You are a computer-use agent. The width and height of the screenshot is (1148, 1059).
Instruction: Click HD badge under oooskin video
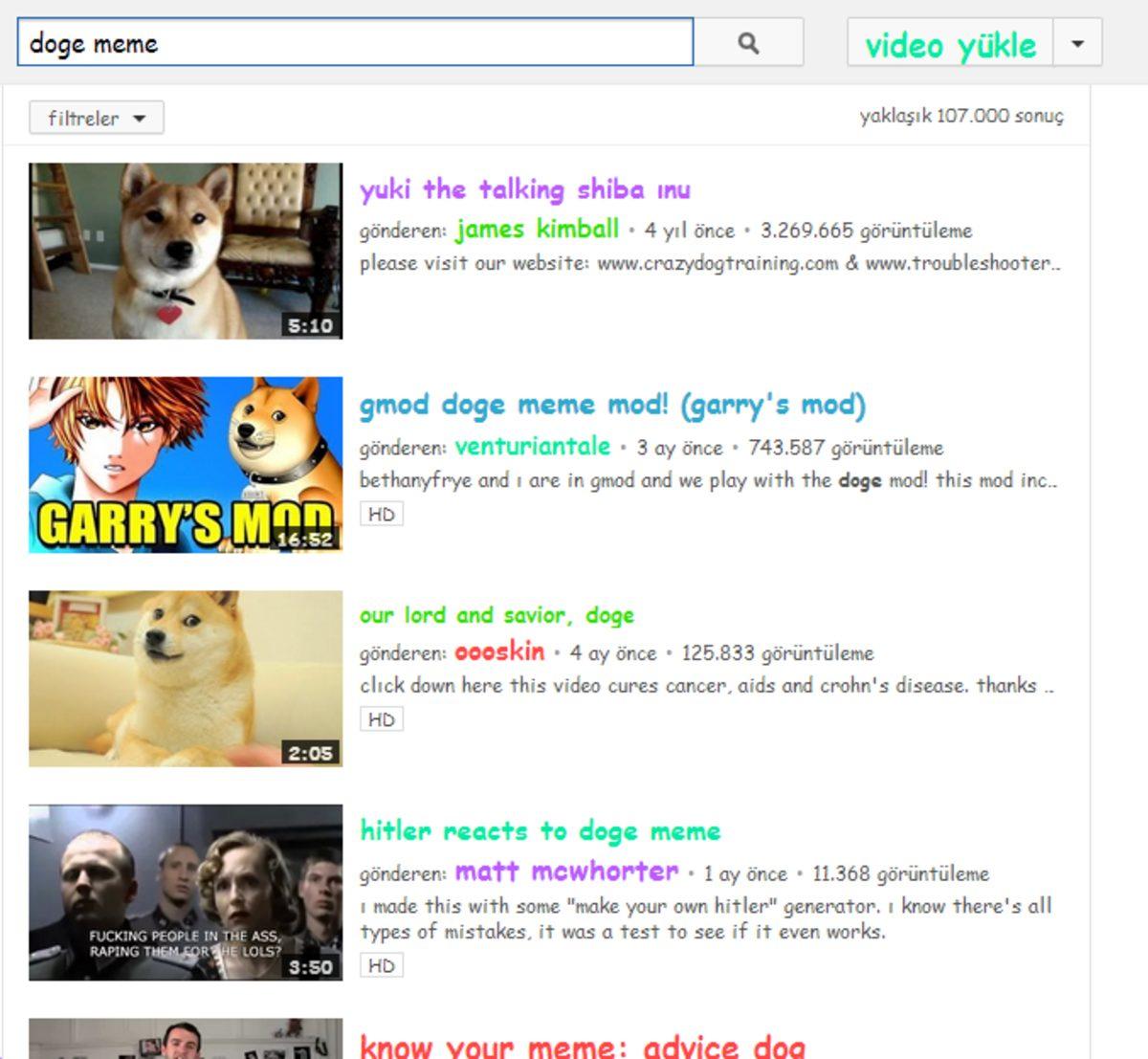381,719
